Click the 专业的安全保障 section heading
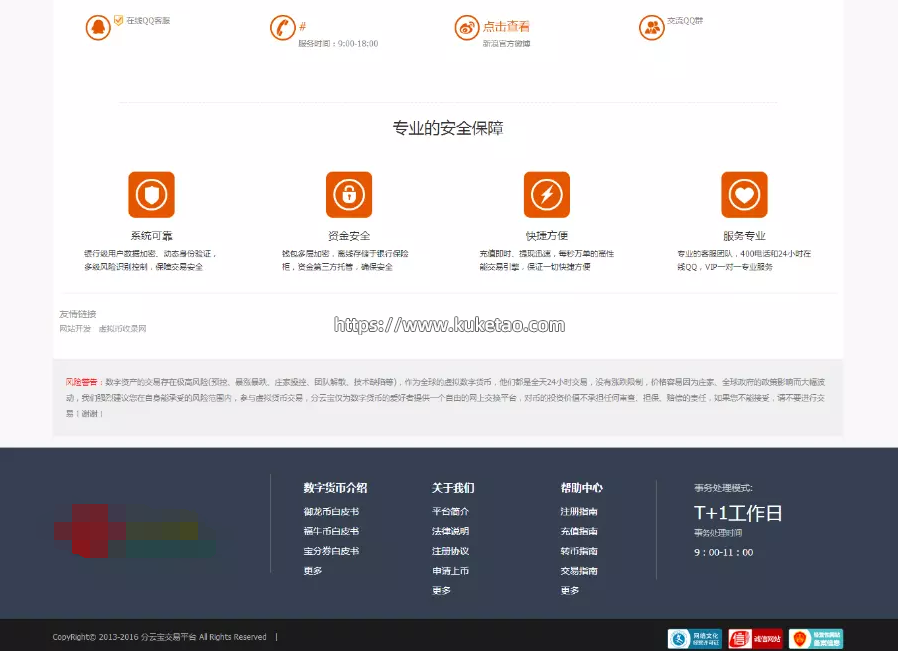 tap(448, 128)
